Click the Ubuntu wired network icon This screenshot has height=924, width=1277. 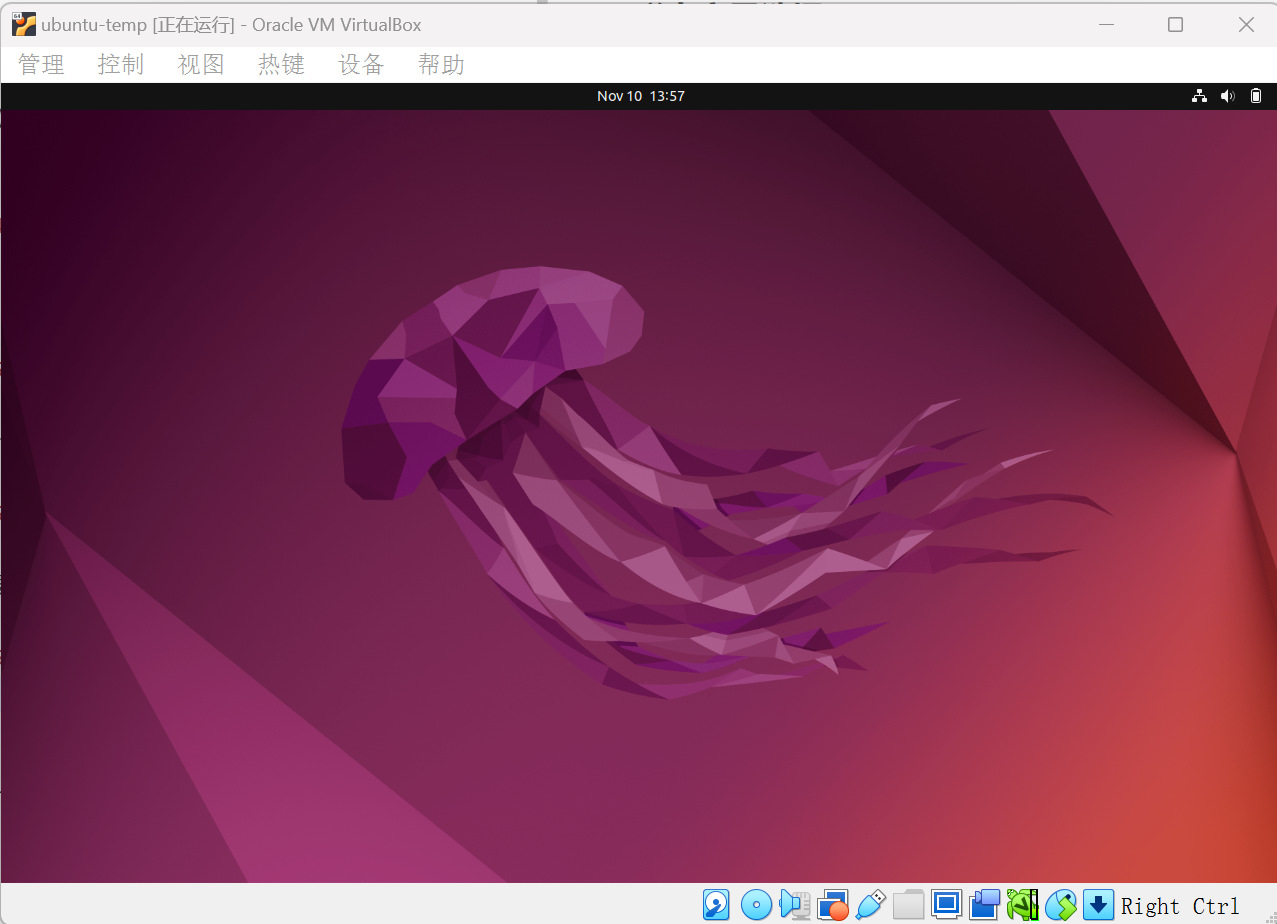1199,96
